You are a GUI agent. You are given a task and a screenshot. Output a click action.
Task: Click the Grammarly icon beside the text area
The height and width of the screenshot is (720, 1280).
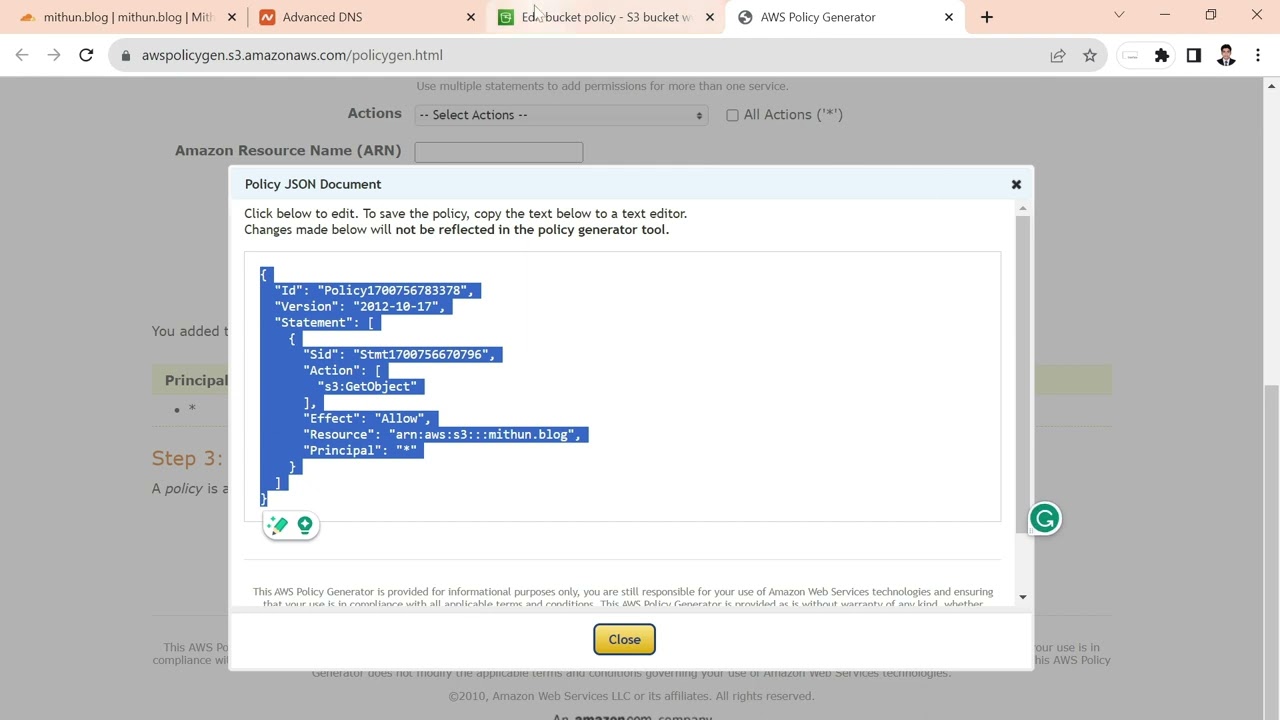1044,518
